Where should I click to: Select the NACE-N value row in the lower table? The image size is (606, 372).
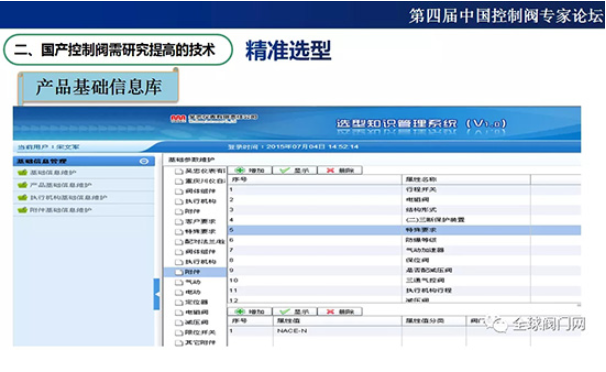[x=404, y=331]
